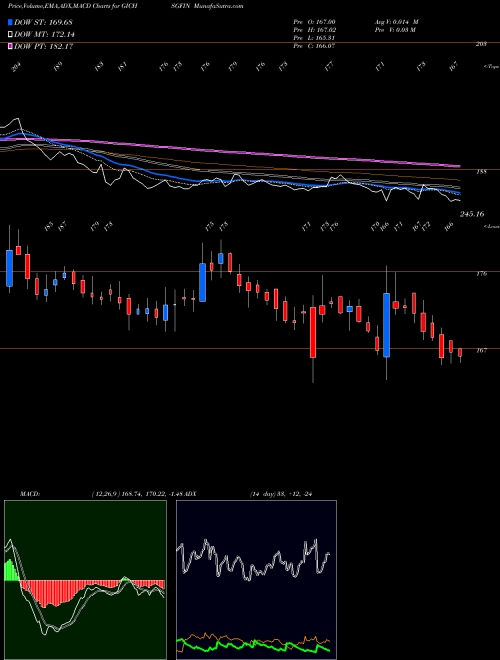Click the white DOW MT legend swatch
Image resolution: width=500 pixels, height=660 pixels.
pos(11,35)
